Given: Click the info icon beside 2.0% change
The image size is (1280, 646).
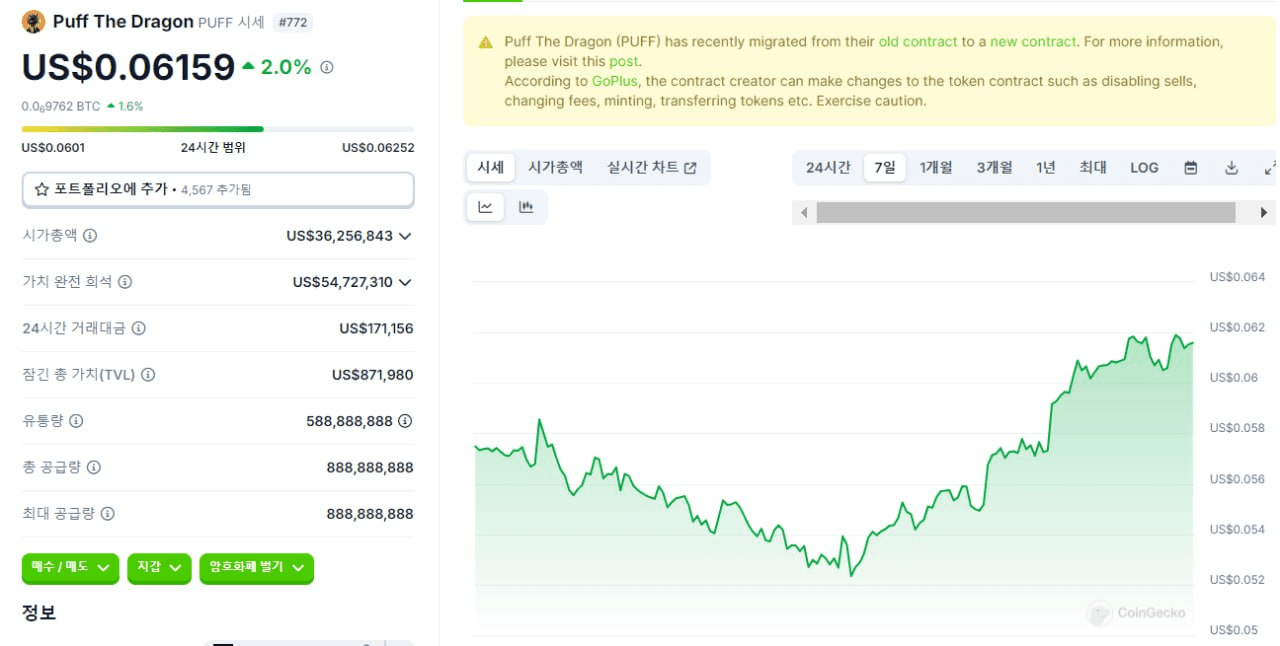Looking at the screenshot, I should coord(327,67).
